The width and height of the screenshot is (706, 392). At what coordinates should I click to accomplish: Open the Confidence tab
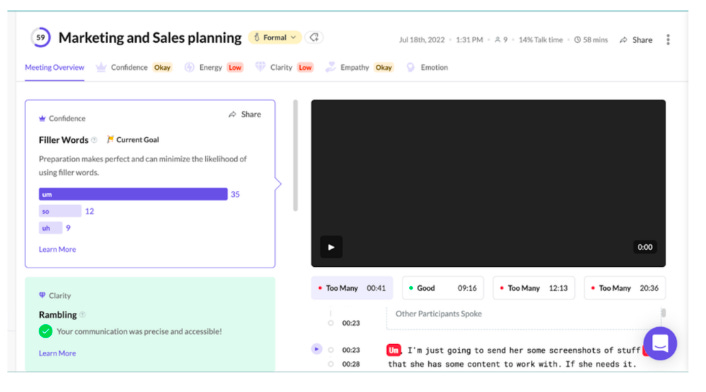[134, 68]
